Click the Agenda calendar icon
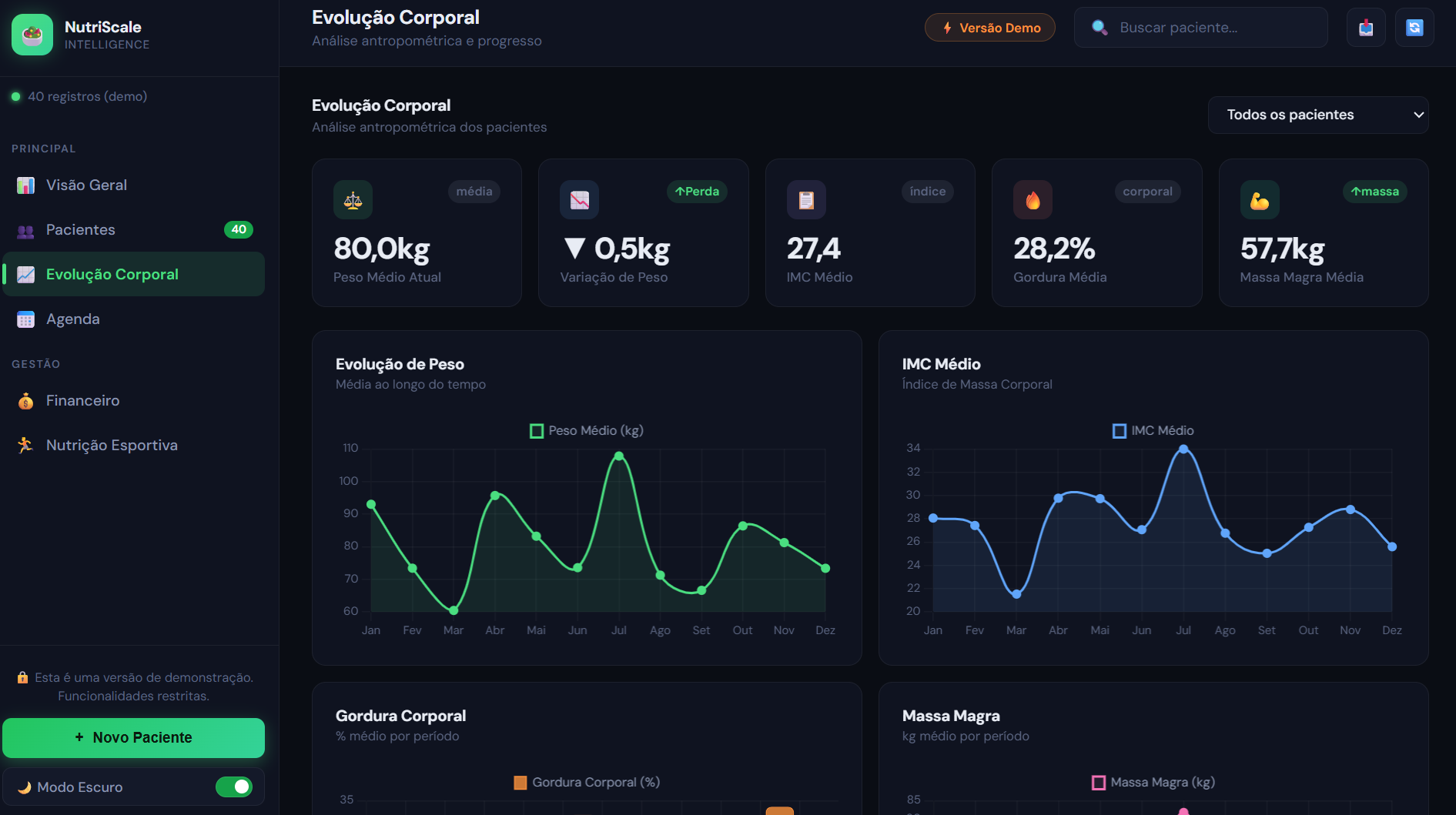 point(25,319)
